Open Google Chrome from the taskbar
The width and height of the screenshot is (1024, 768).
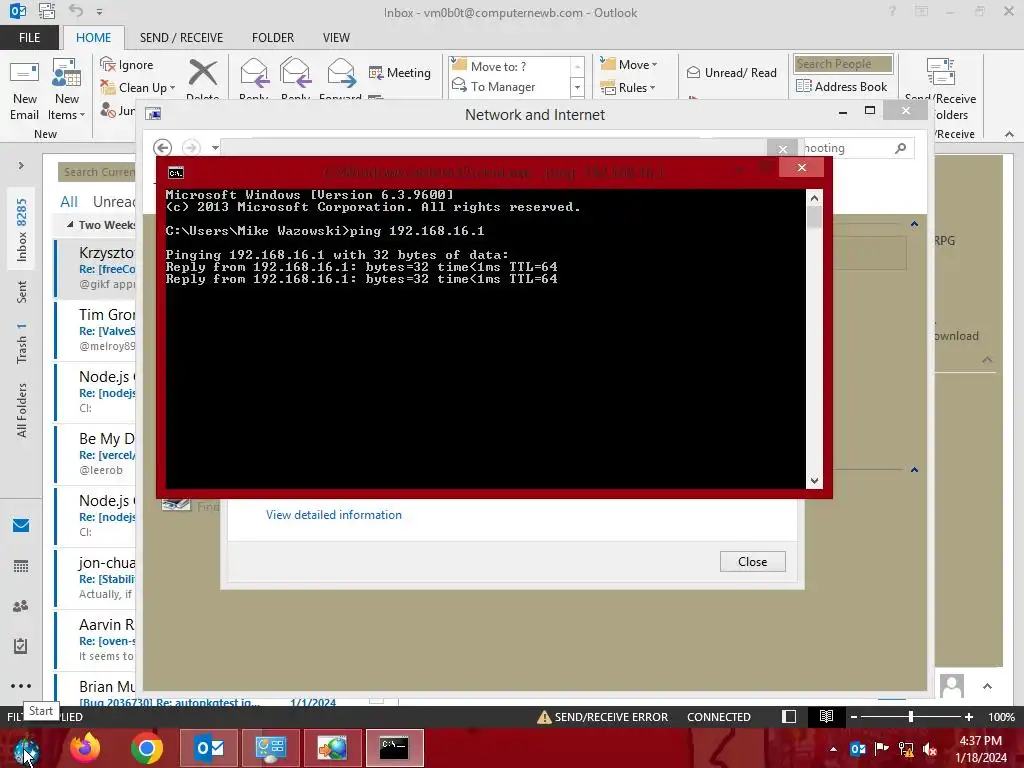click(x=146, y=748)
